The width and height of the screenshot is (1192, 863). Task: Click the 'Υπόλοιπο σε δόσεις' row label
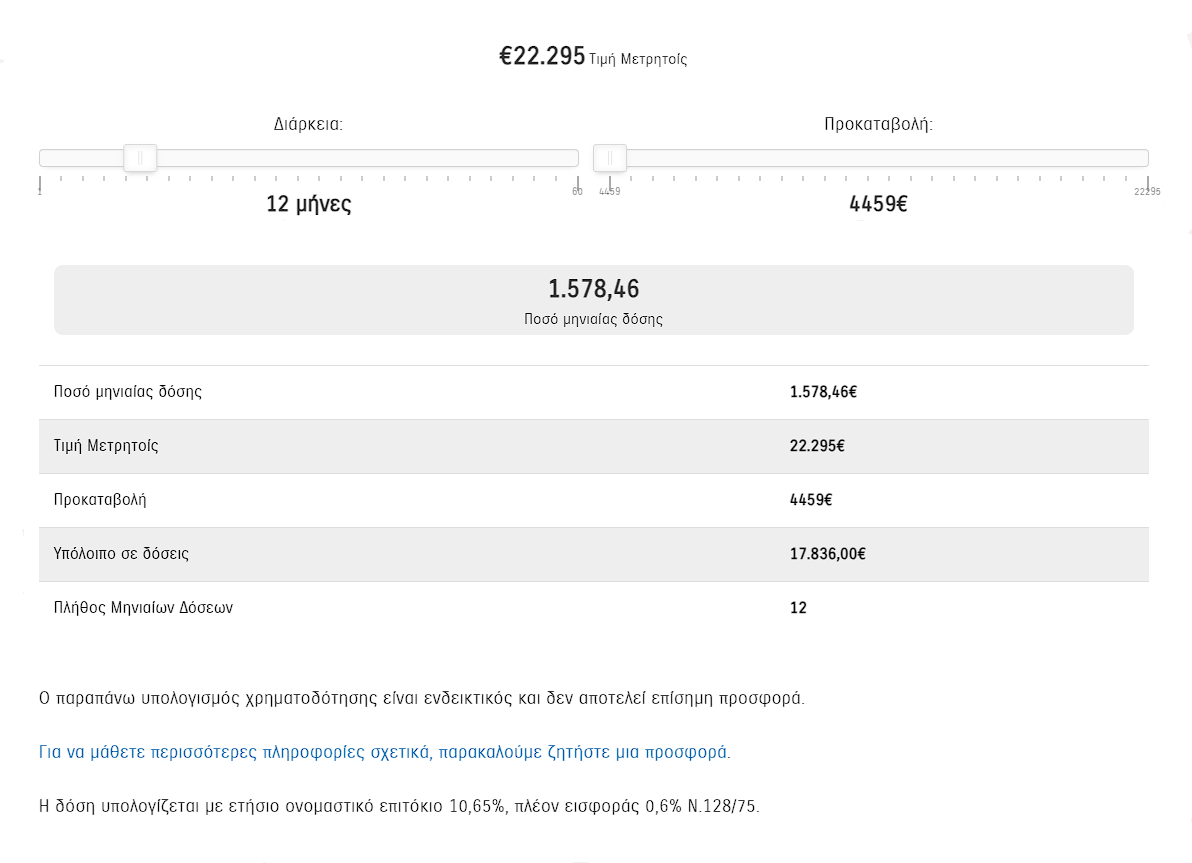click(121, 554)
